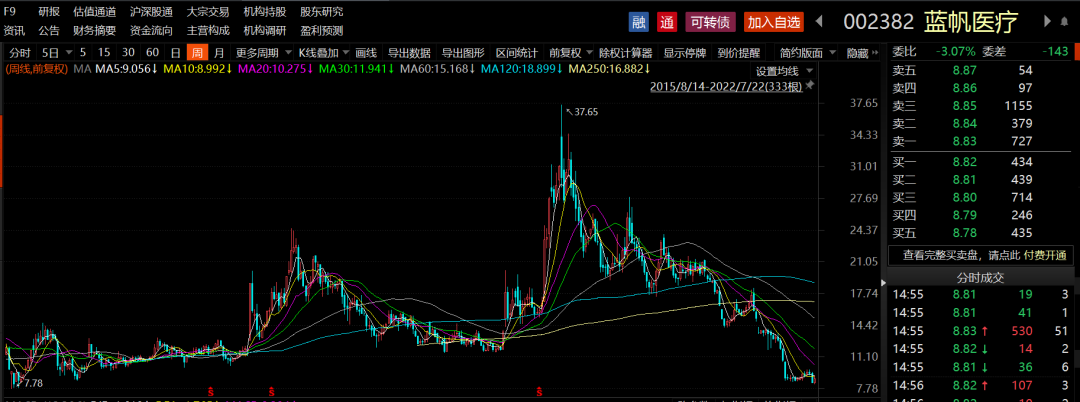Open the 财务摘要 financial summary menu
The width and height of the screenshot is (1080, 402).
click(94, 30)
